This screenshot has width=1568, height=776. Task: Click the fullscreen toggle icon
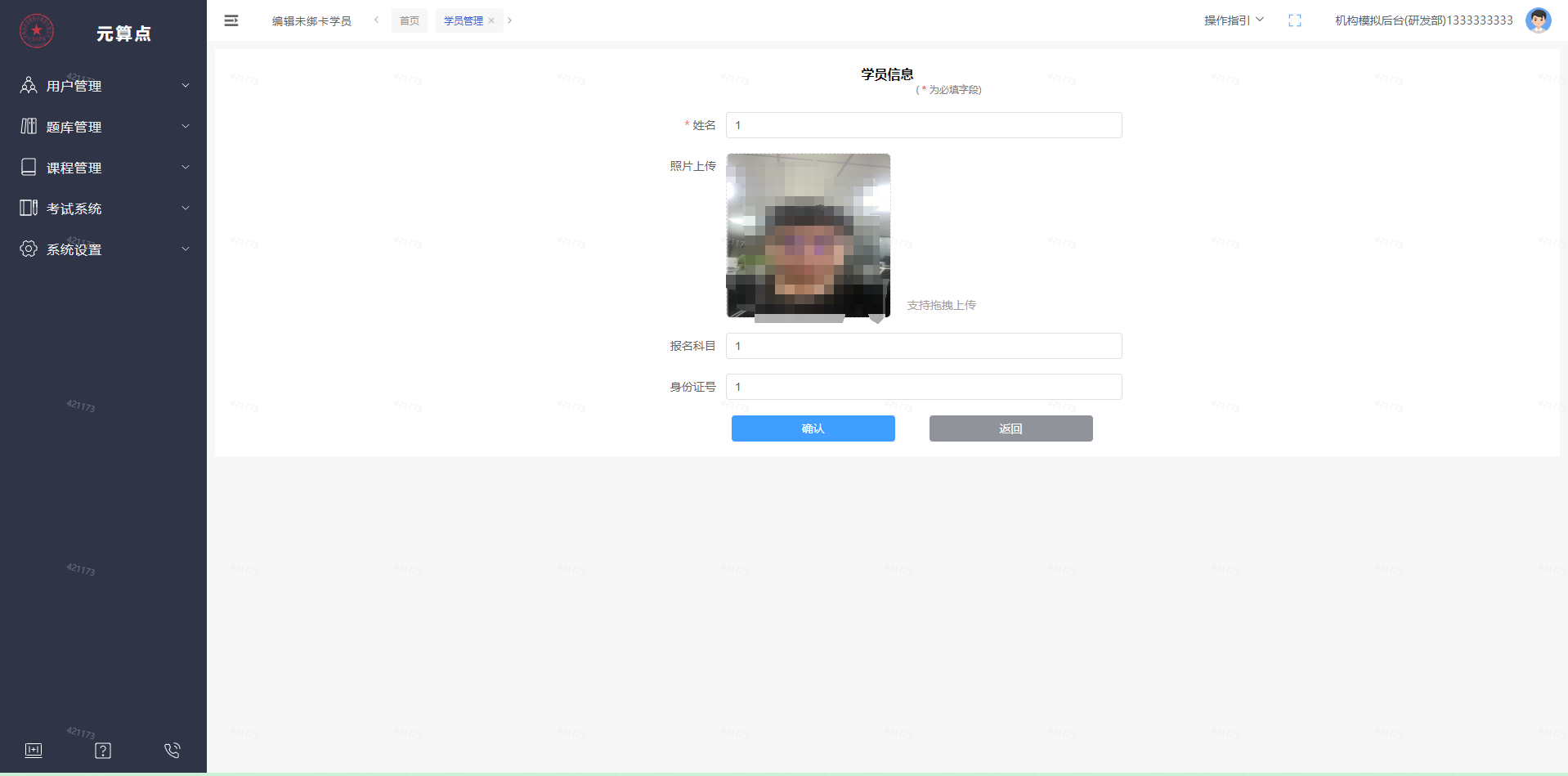coord(1295,20)
